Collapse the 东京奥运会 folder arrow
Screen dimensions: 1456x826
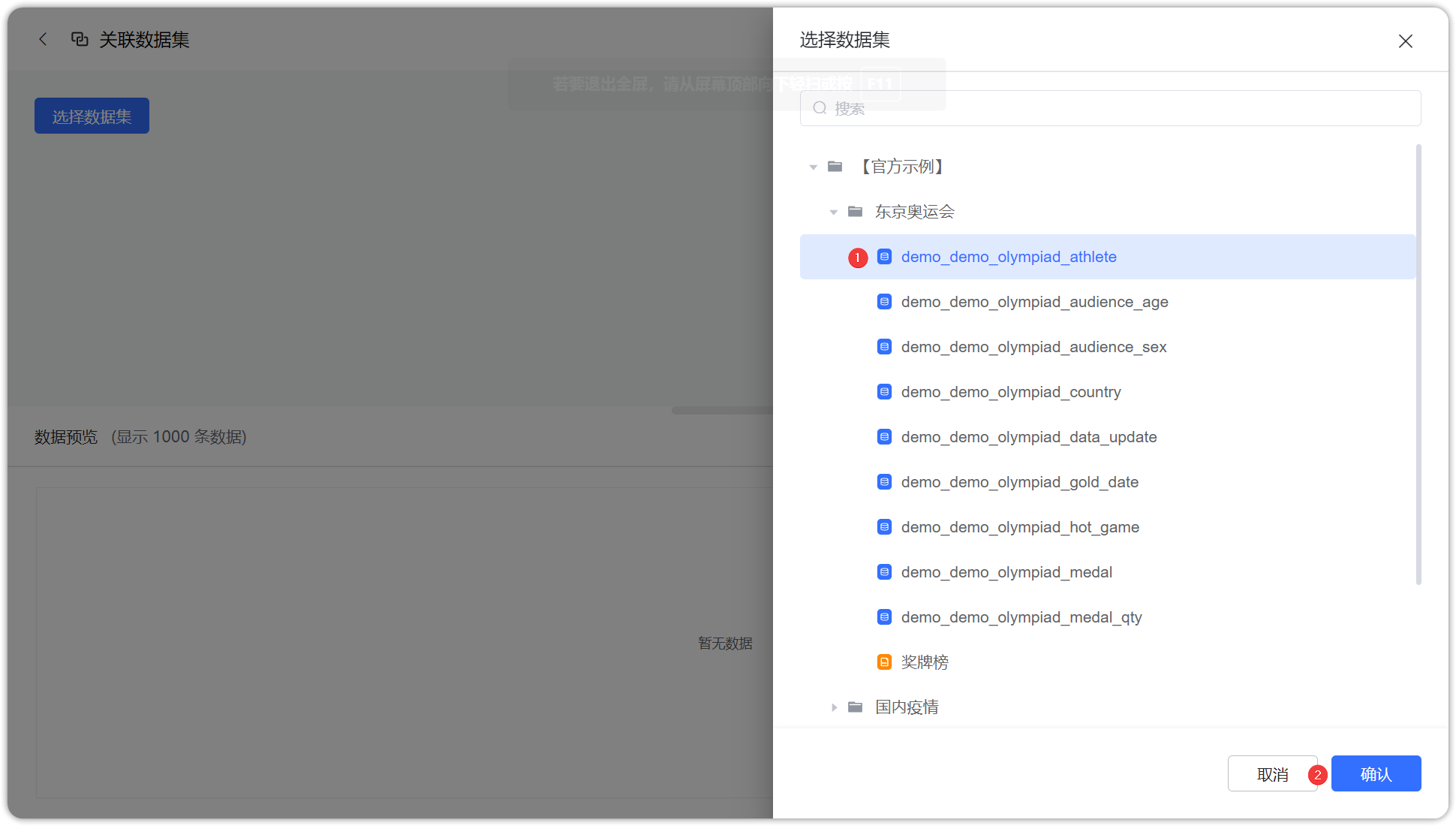coord(833,212)
